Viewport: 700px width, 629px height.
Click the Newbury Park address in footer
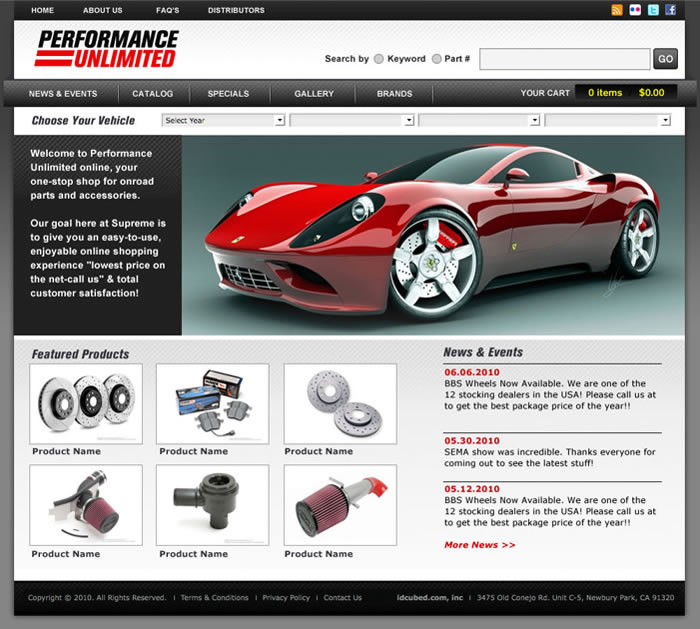point(575,597)
